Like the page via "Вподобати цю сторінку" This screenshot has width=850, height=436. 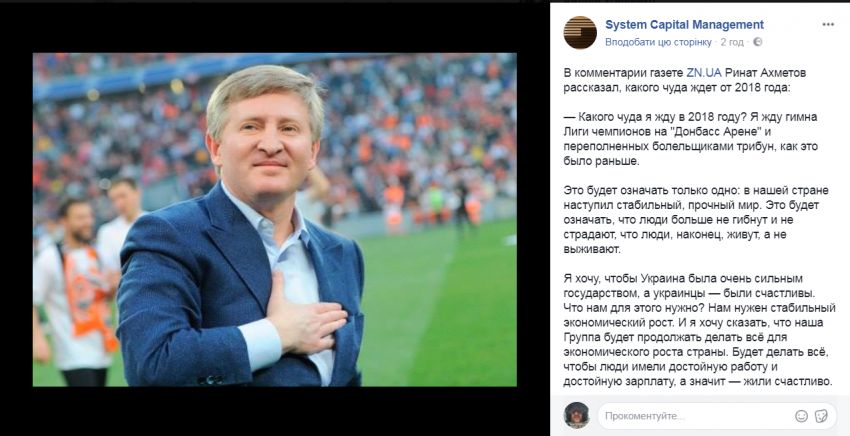658,42
